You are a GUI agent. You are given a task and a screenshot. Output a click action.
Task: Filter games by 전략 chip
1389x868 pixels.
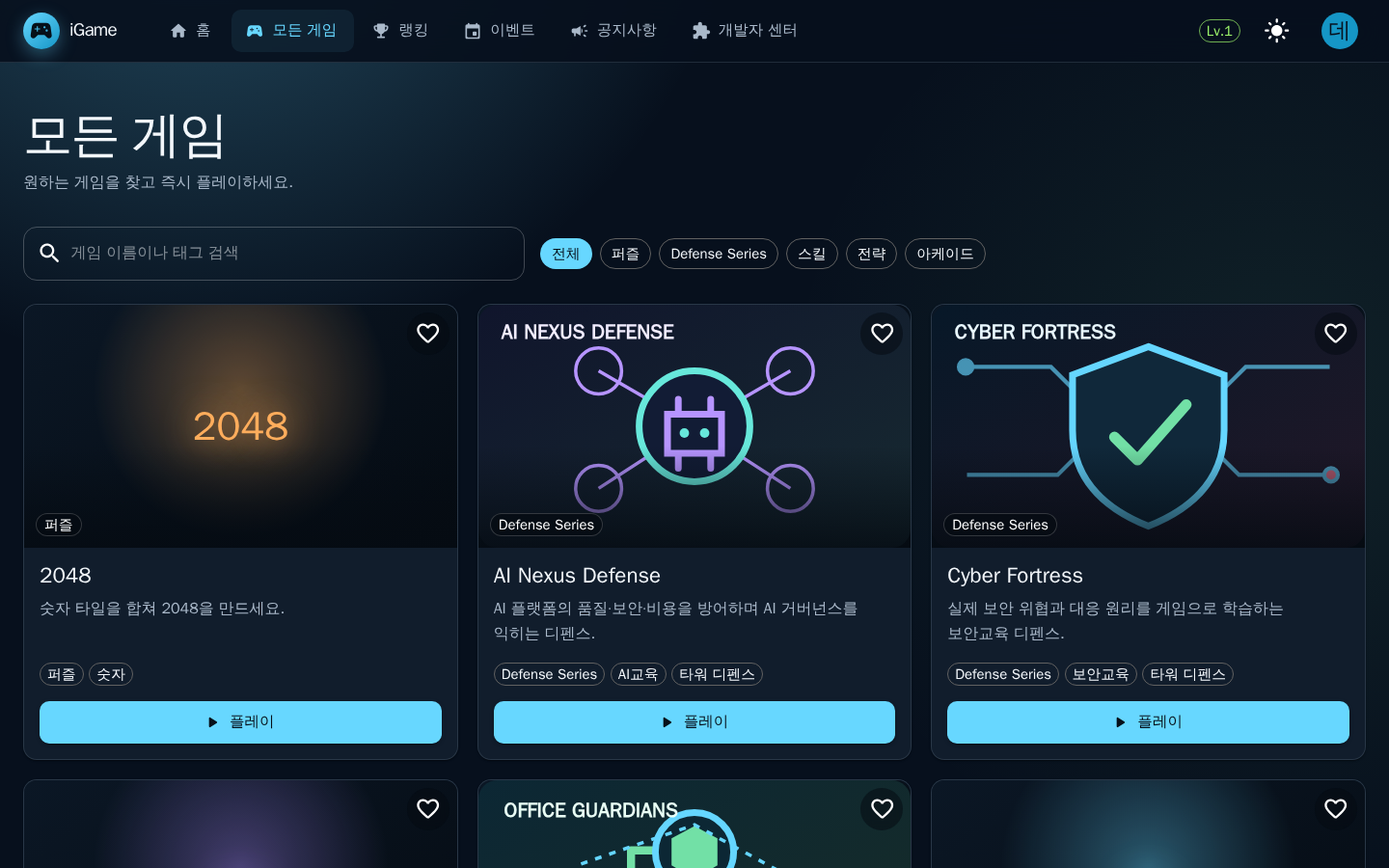pyautogui.click(x=872, y=254)
